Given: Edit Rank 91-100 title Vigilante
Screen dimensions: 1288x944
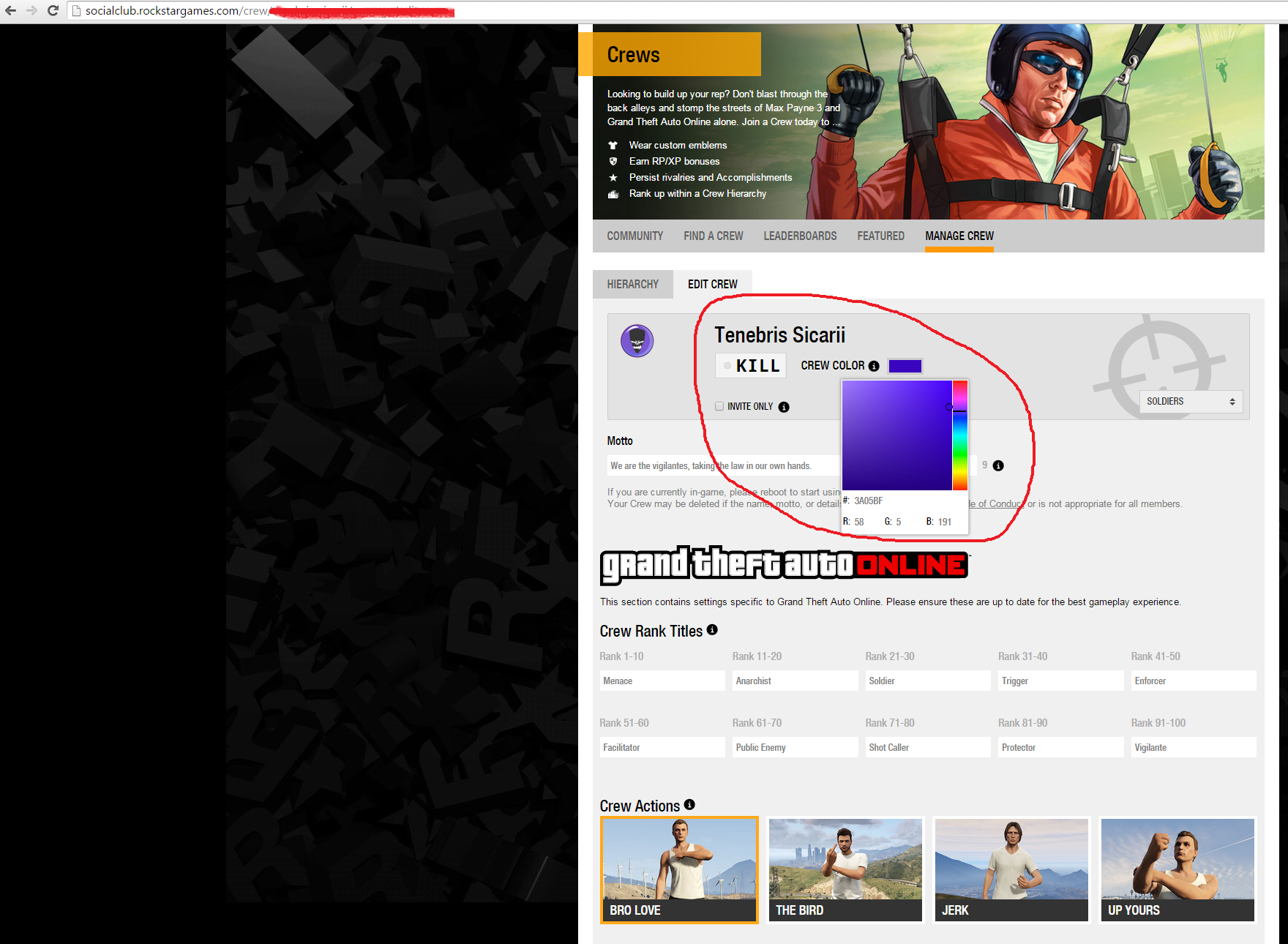Looking at the screenshot, I should pyautogui.click(x=1194, y=747).
